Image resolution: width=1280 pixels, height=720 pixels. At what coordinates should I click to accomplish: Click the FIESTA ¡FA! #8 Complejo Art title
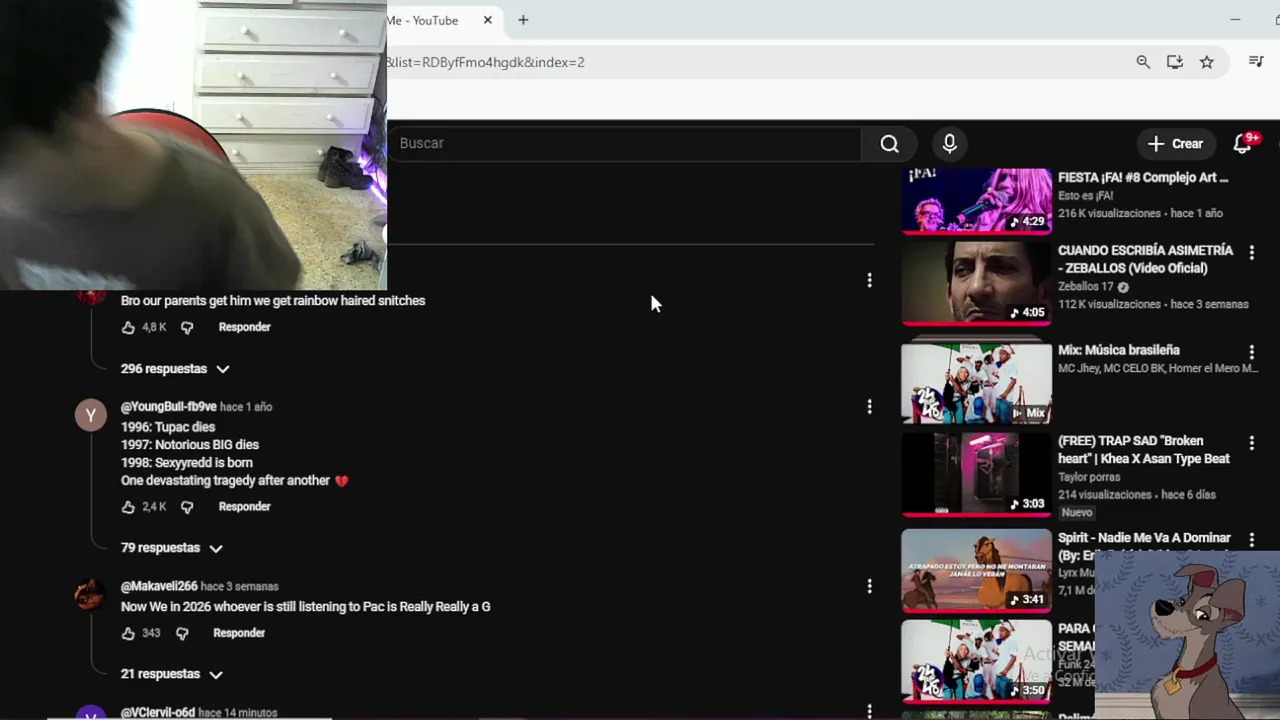pyautogui.click(x=1143, y=178)
